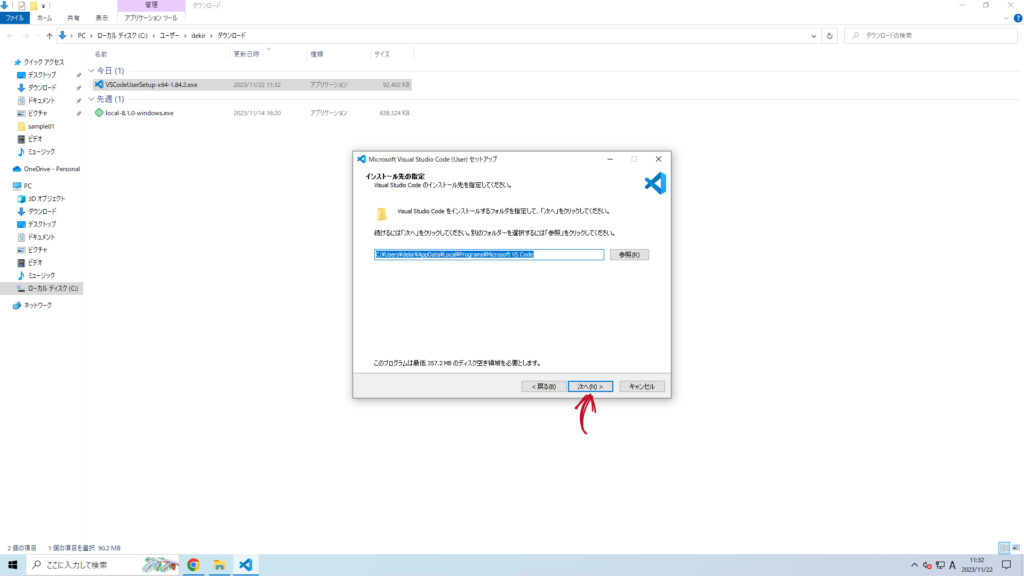Collapse the 今日 (1) group
The width and height of the screenshot is (1024, 576).
pos(91,71)
